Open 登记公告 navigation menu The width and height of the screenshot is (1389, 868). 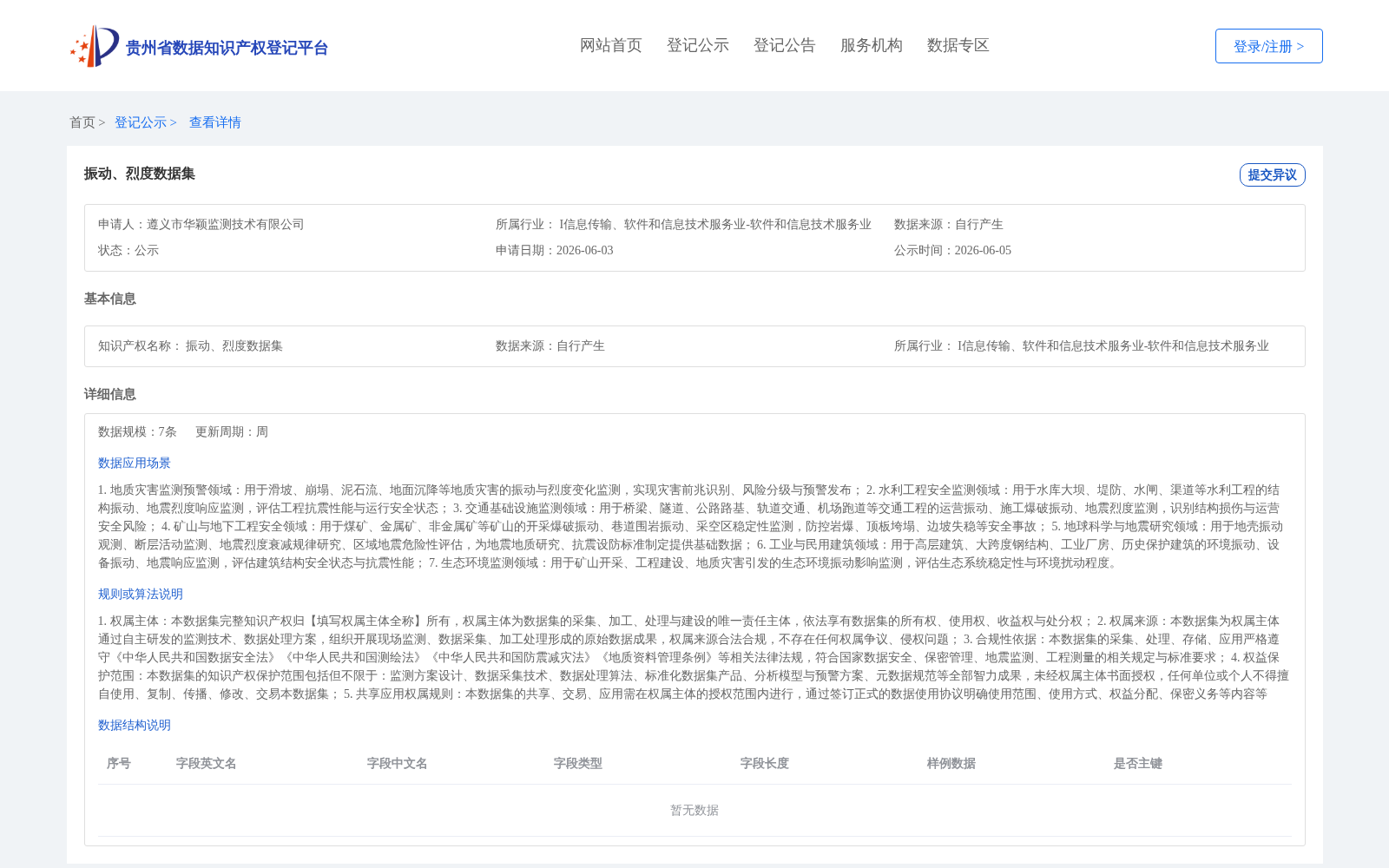[x=785, y=45]
